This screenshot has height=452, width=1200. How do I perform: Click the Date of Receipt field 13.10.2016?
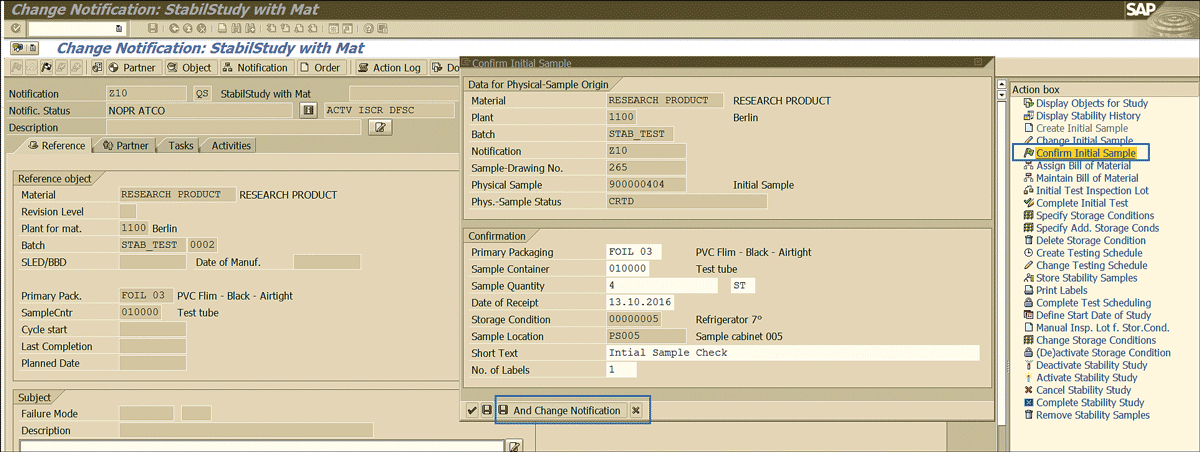(x=640, y=303)
